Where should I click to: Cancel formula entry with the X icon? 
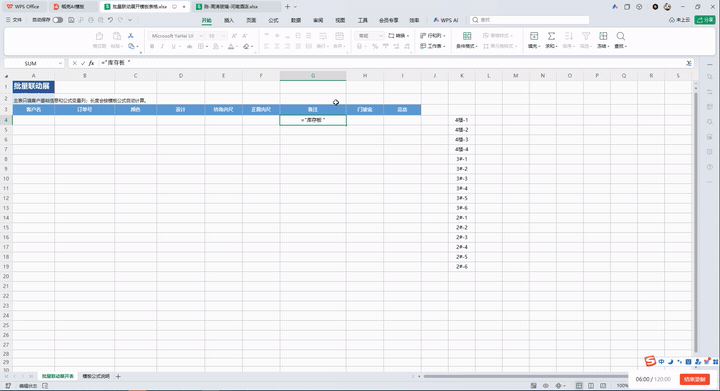(x=74, y=63)
